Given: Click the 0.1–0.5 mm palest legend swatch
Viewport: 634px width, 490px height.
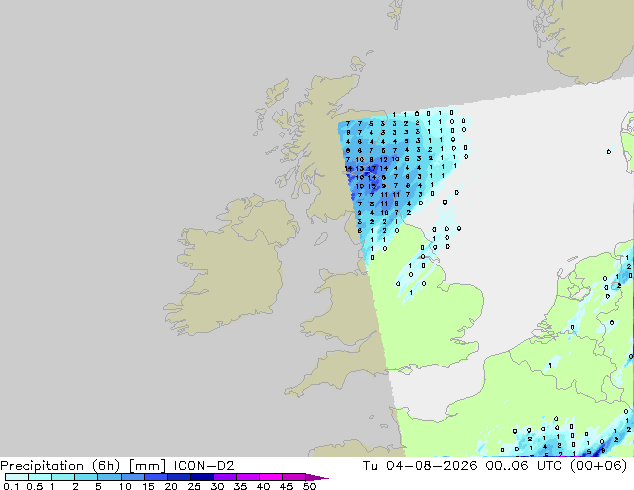Looking at the screenshot, I should click(17, 477).
